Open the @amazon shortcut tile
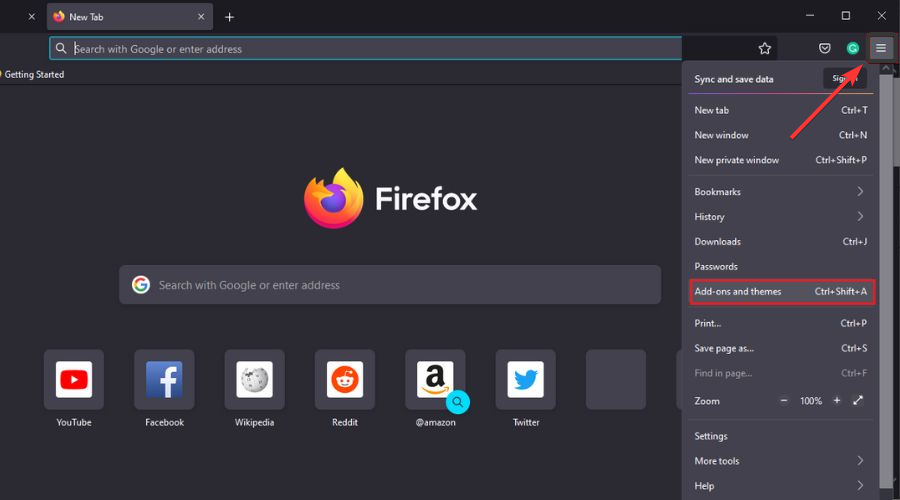 pyautogui.click(x=435, y=379)
